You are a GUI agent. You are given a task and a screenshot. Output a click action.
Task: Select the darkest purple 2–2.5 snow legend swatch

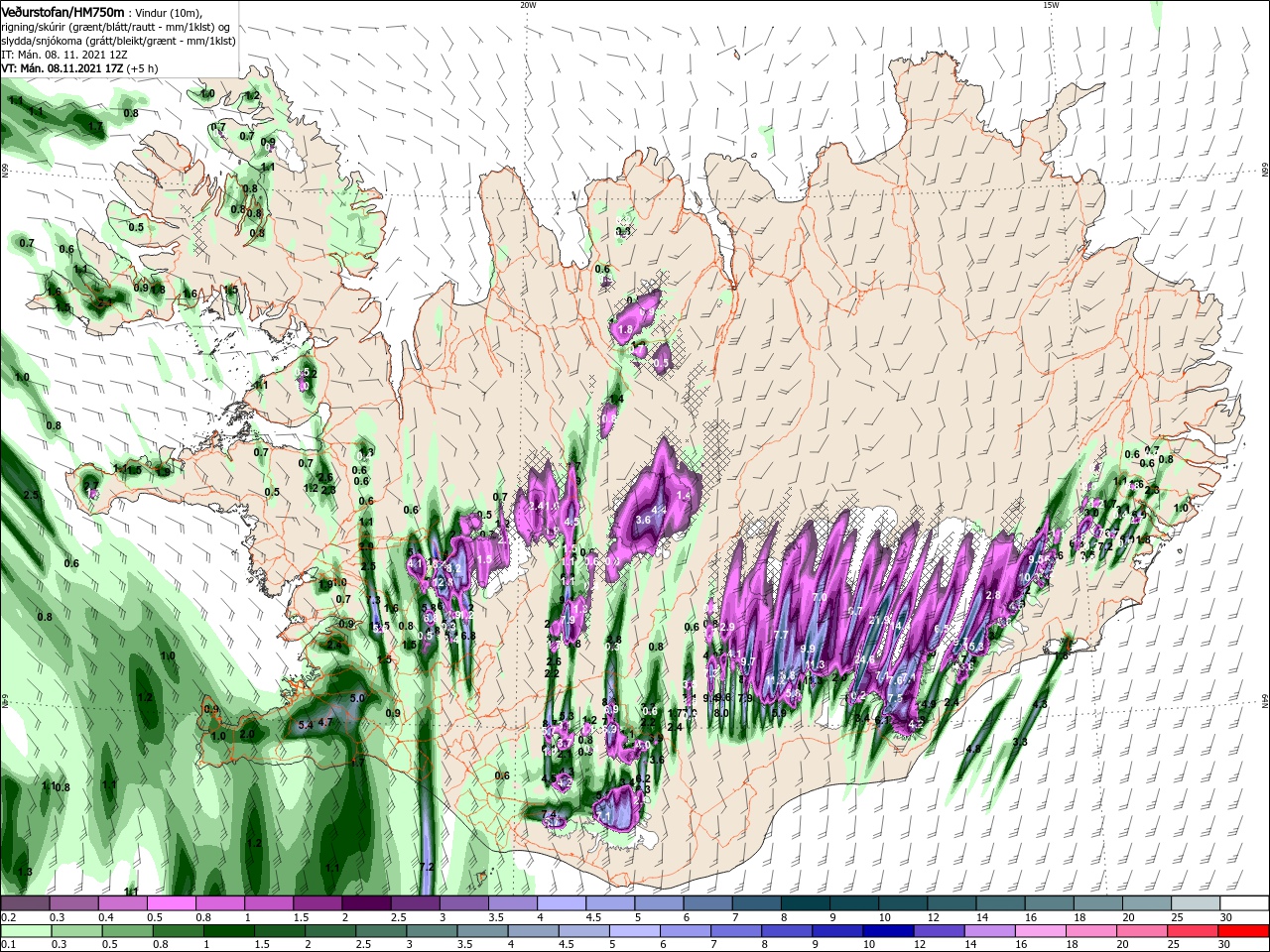tap(365, 904)
